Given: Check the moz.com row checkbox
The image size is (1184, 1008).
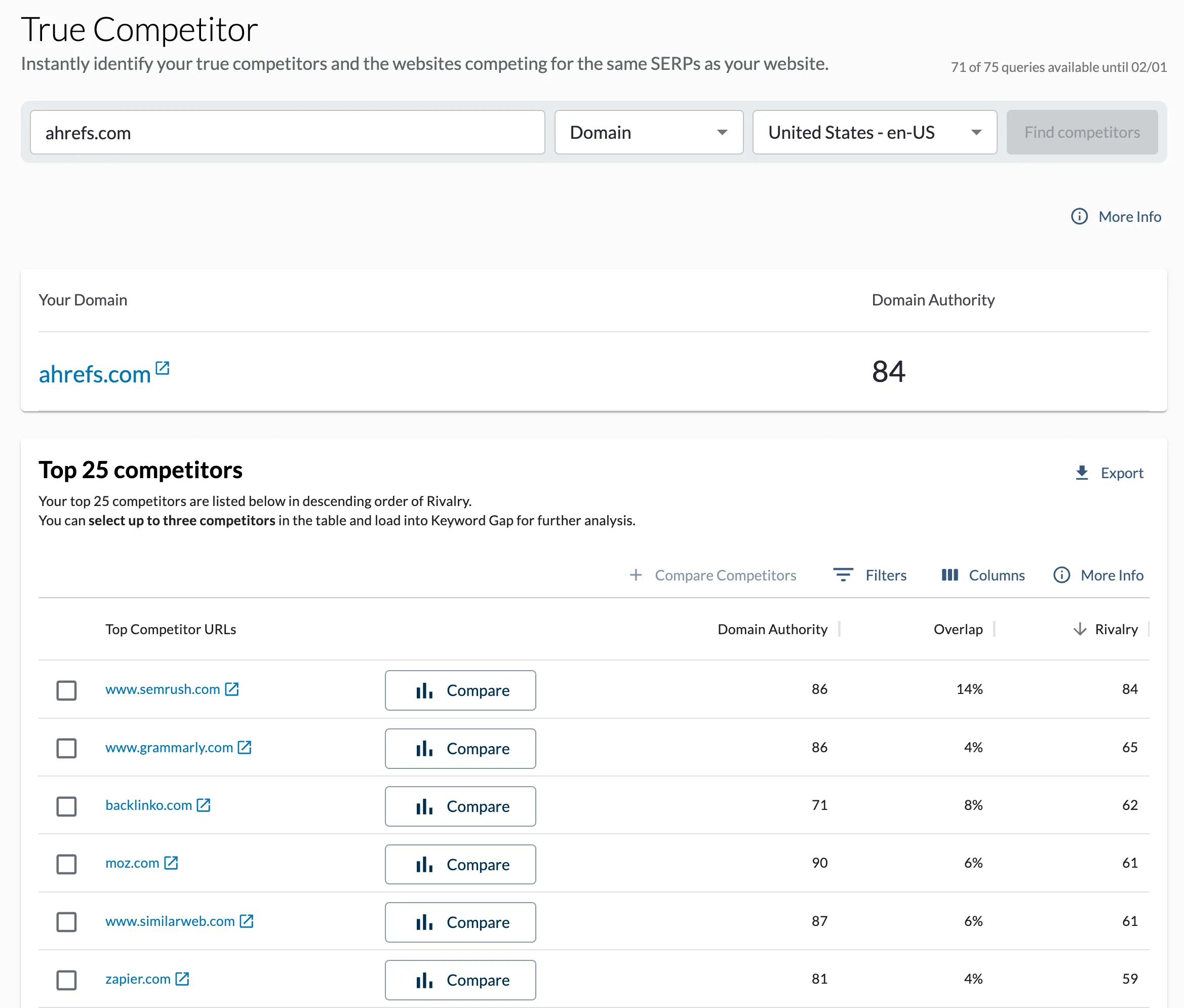Looking at the screenshot, I should (x=67, y=864).
